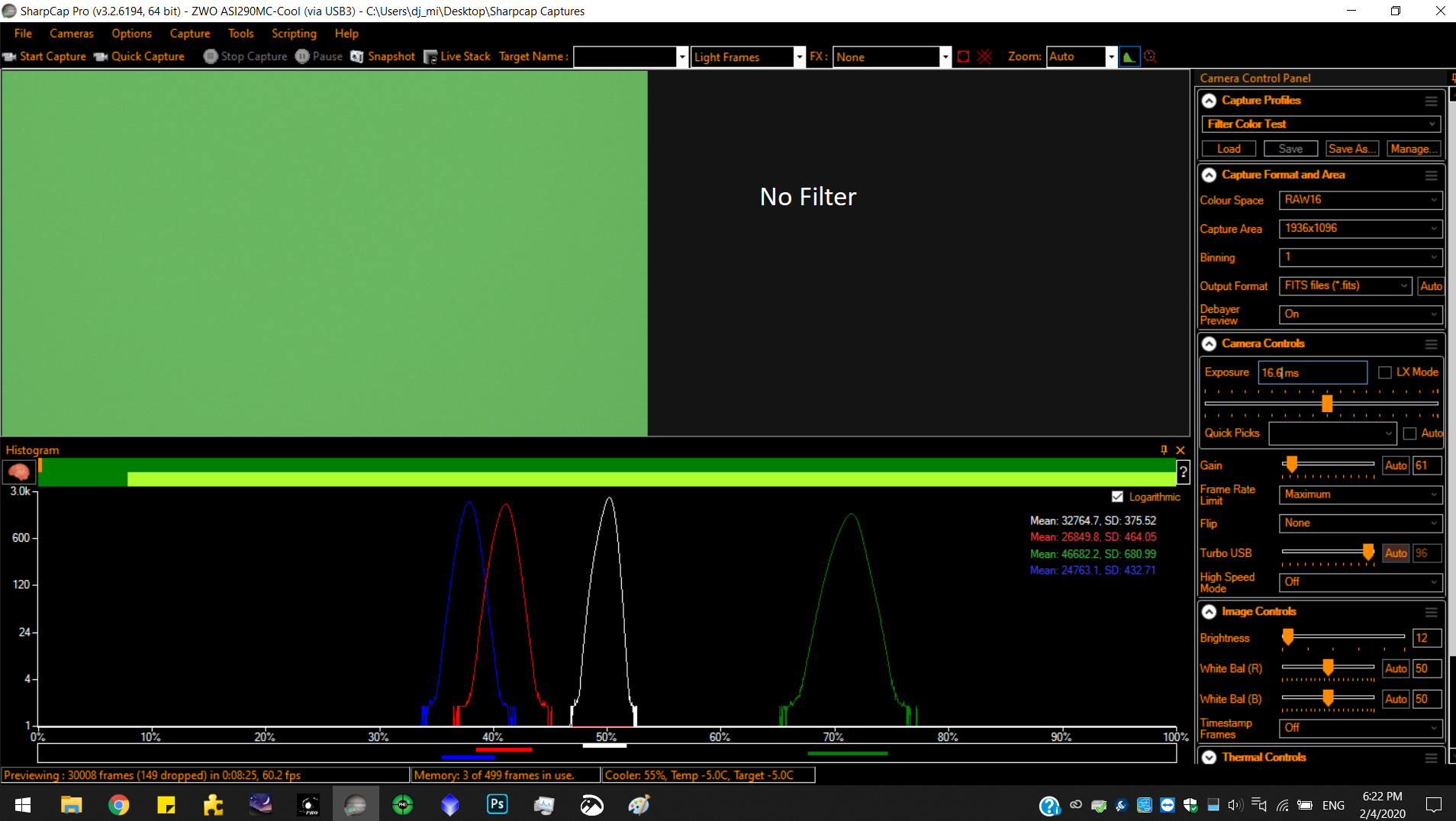Close the Histogram panel
The width and height of the screenshot is (1456, 821).
coord(1181,450)
